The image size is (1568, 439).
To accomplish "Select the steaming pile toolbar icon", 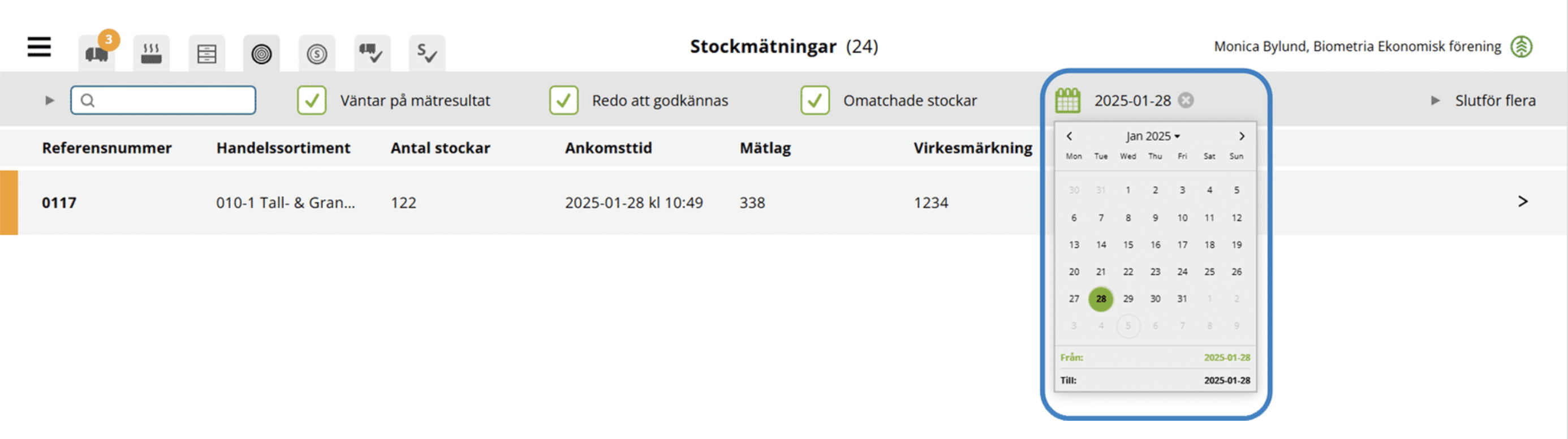I will pos(152,53).
